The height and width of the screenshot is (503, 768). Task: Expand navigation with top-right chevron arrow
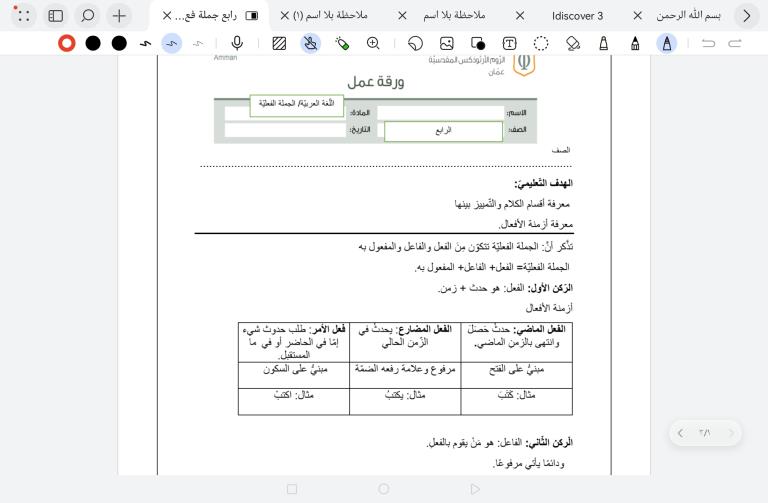point(746,16)
